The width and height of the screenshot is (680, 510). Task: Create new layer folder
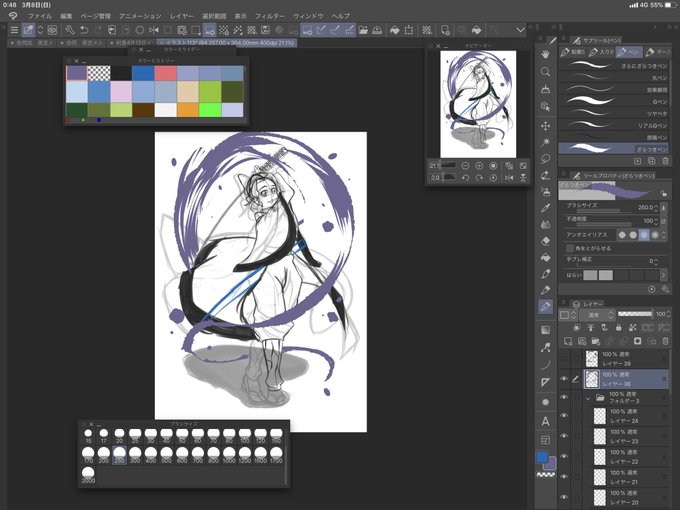595,341
